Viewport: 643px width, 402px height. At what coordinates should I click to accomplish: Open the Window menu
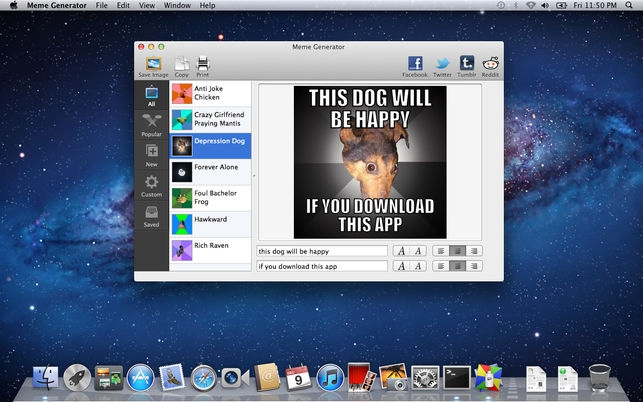(x=177, y=5)
